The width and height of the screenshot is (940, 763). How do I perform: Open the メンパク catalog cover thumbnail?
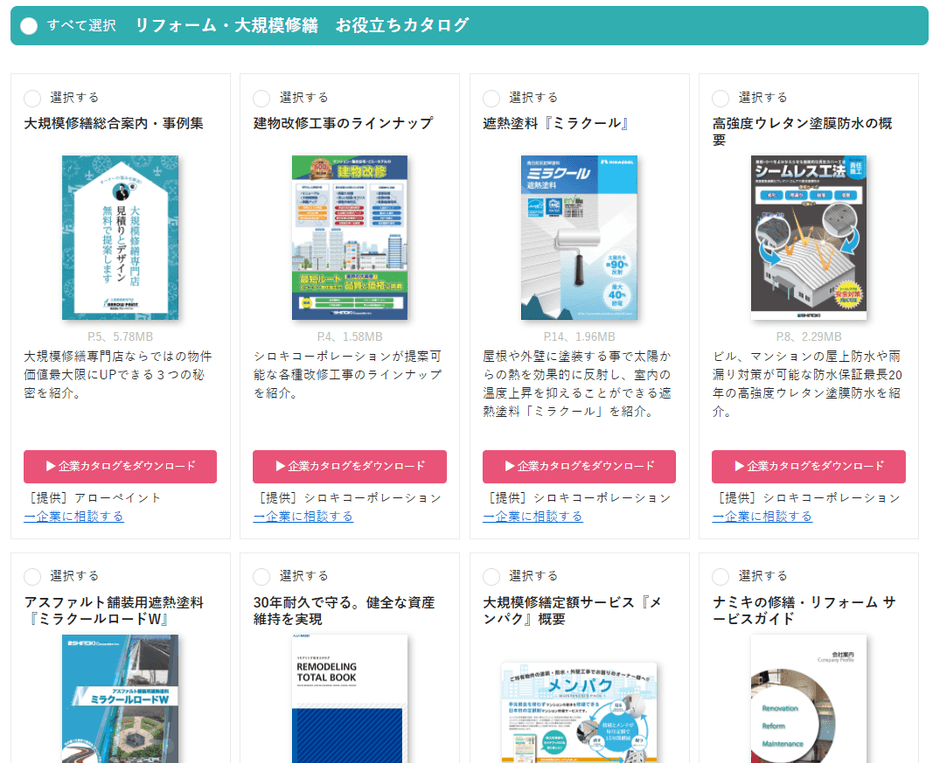(579, 712)
